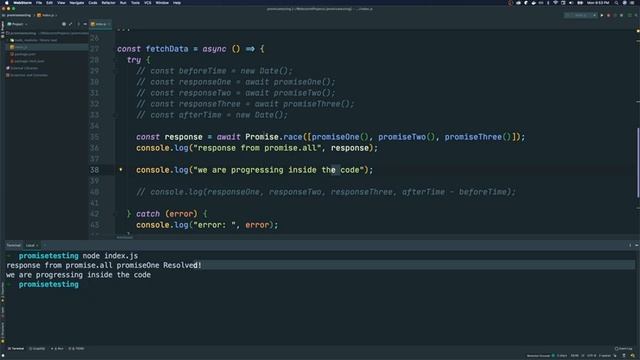The image size is (640, 360).
Task: Open the Refactor menu
Action: click(109, 3)
